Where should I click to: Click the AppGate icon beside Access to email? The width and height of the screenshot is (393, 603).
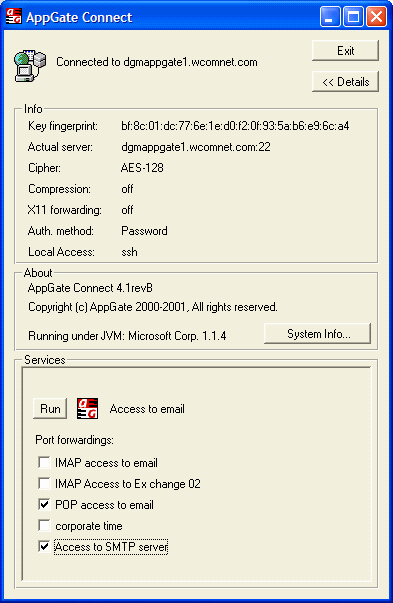[x=87, y=408]
